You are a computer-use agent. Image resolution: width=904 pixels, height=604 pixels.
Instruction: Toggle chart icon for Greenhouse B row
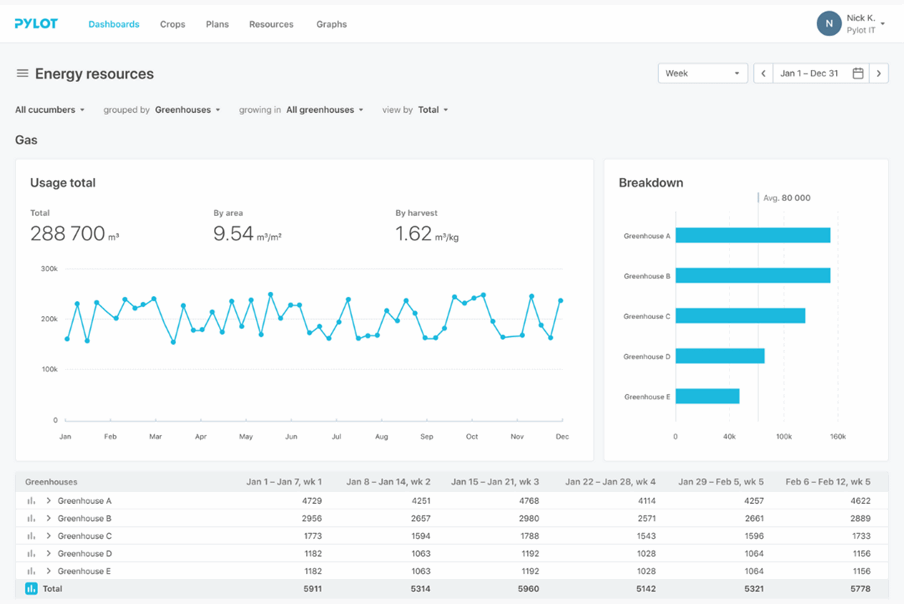31,519
